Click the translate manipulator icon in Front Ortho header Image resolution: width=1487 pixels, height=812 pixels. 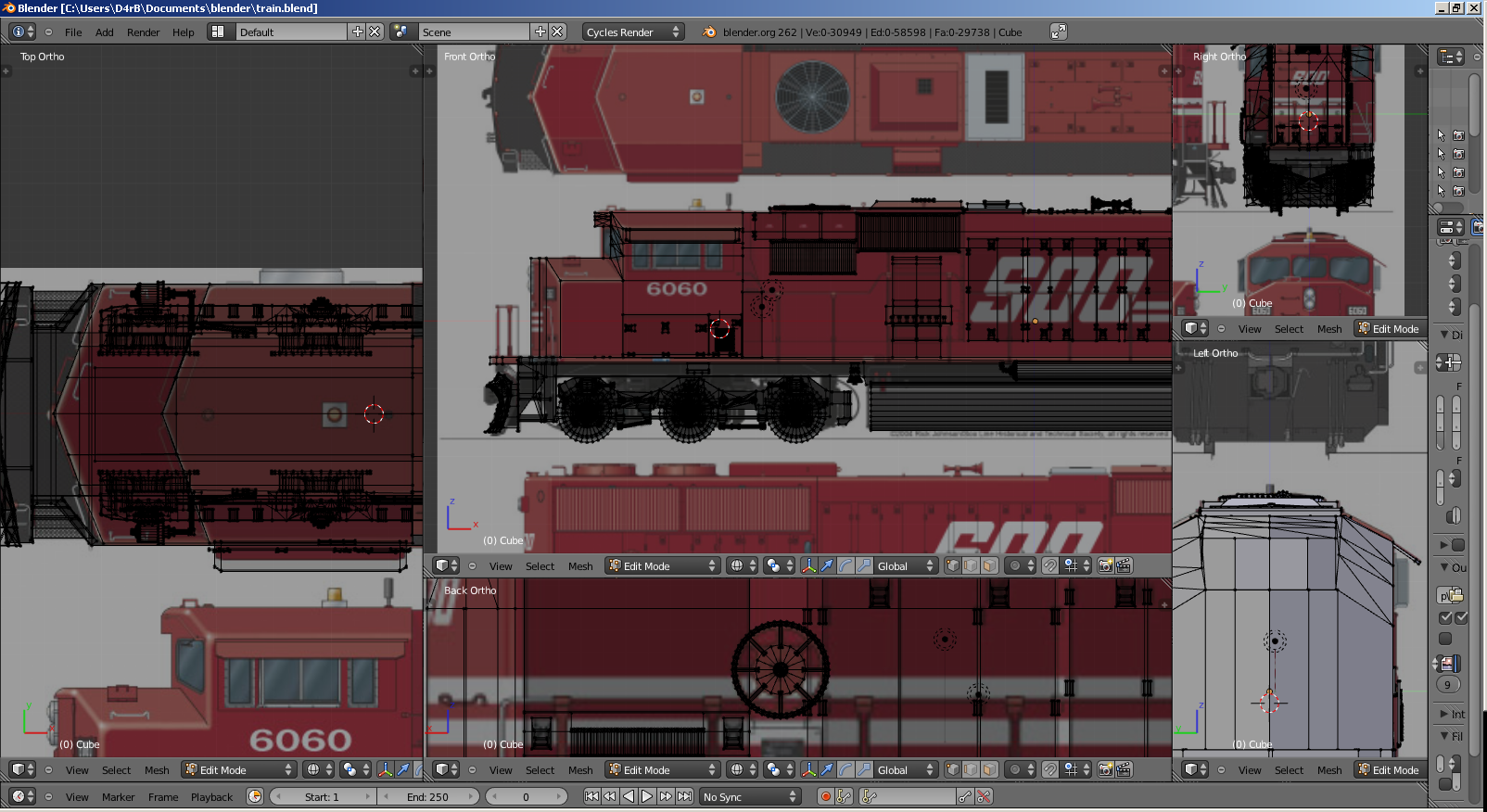tap(827, 565)
